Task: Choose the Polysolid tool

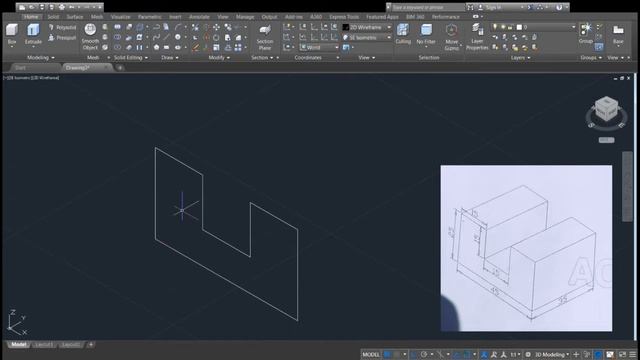Action: (62, 27)
